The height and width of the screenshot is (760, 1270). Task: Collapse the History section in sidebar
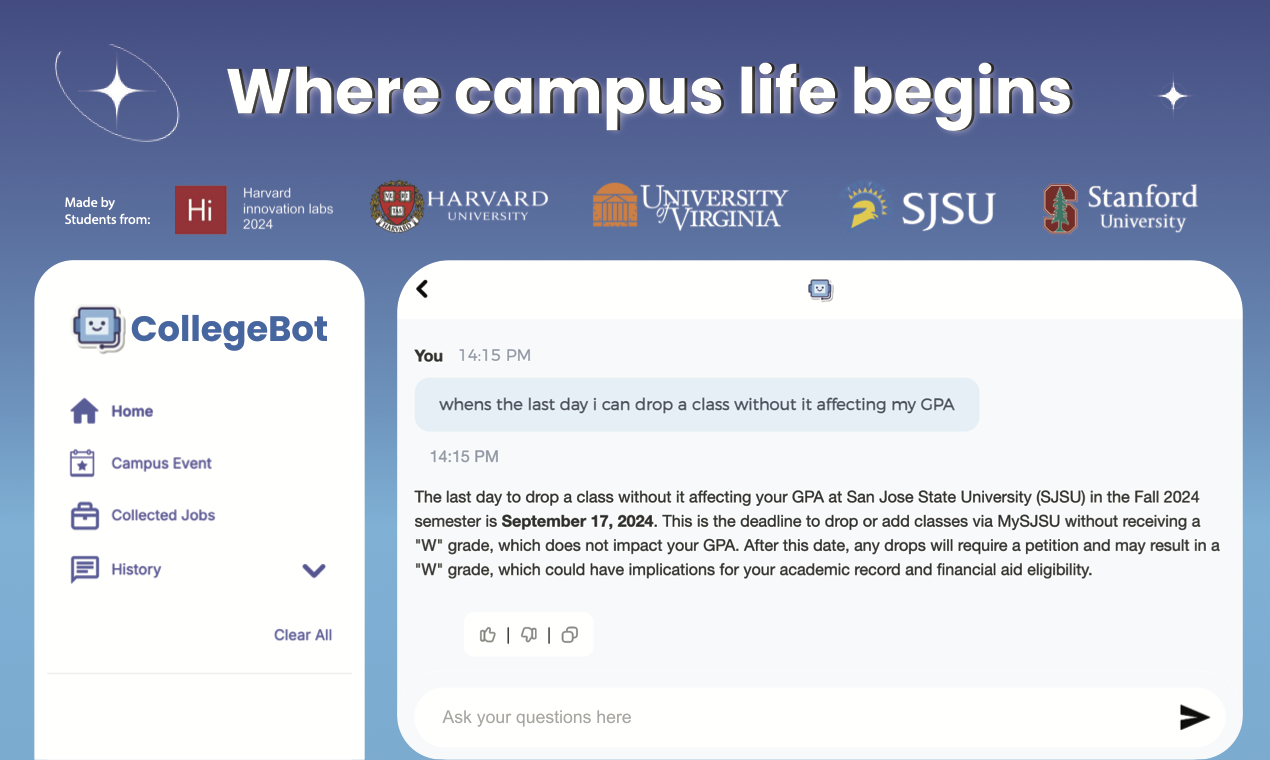tap(314, 570)
